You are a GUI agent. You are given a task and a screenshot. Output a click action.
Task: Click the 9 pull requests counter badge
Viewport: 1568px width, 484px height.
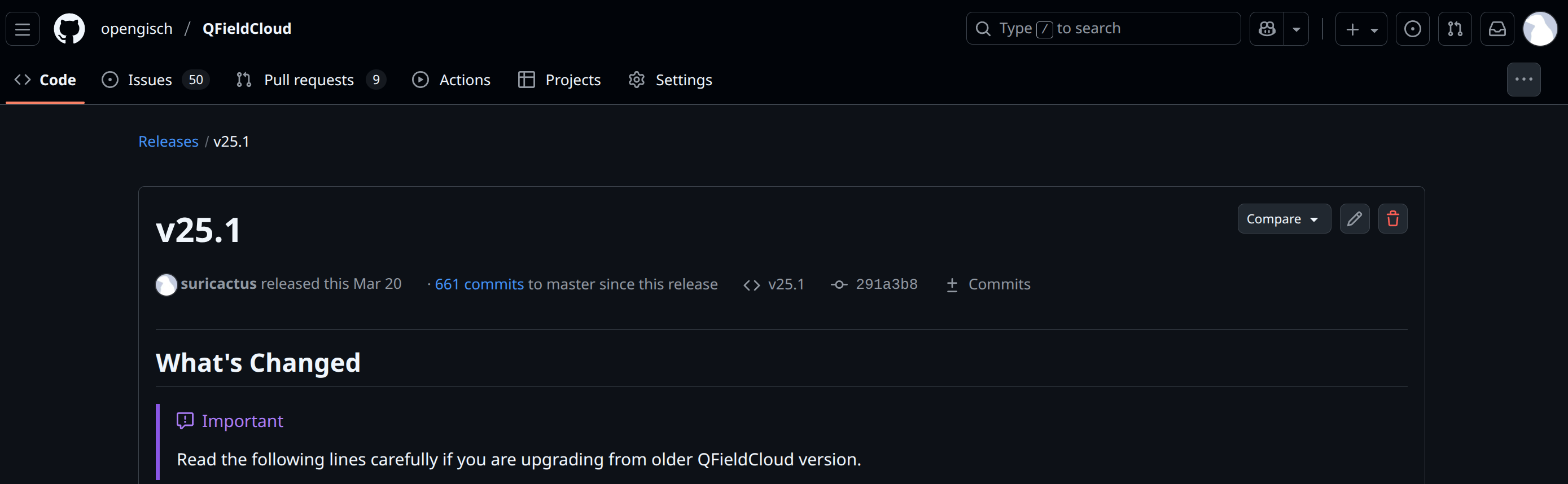[x=376, y=80]
